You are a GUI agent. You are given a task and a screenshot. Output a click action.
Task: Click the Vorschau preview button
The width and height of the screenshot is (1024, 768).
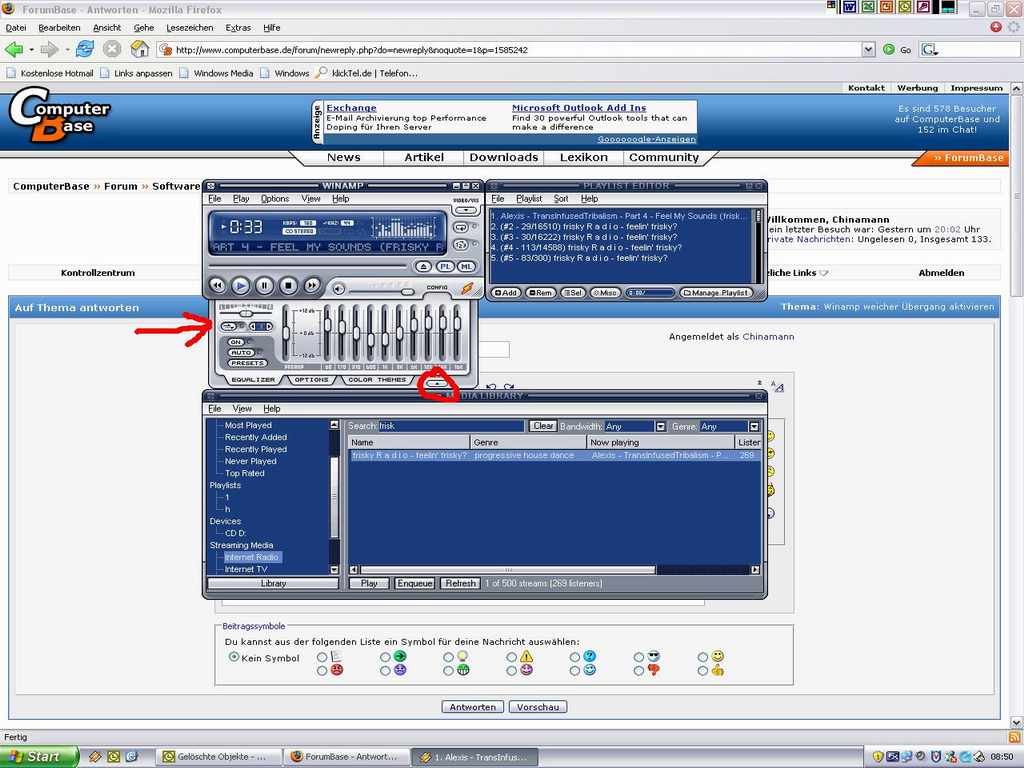coord(538,707)
